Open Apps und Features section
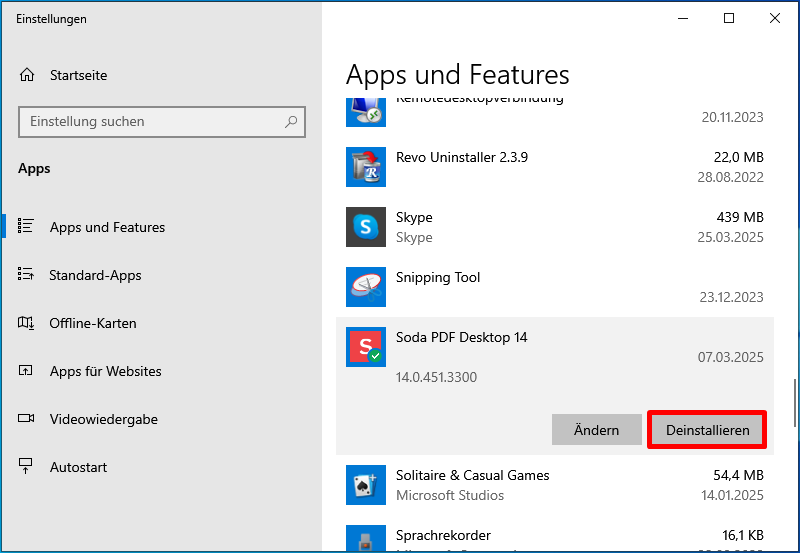 [107, 227]
